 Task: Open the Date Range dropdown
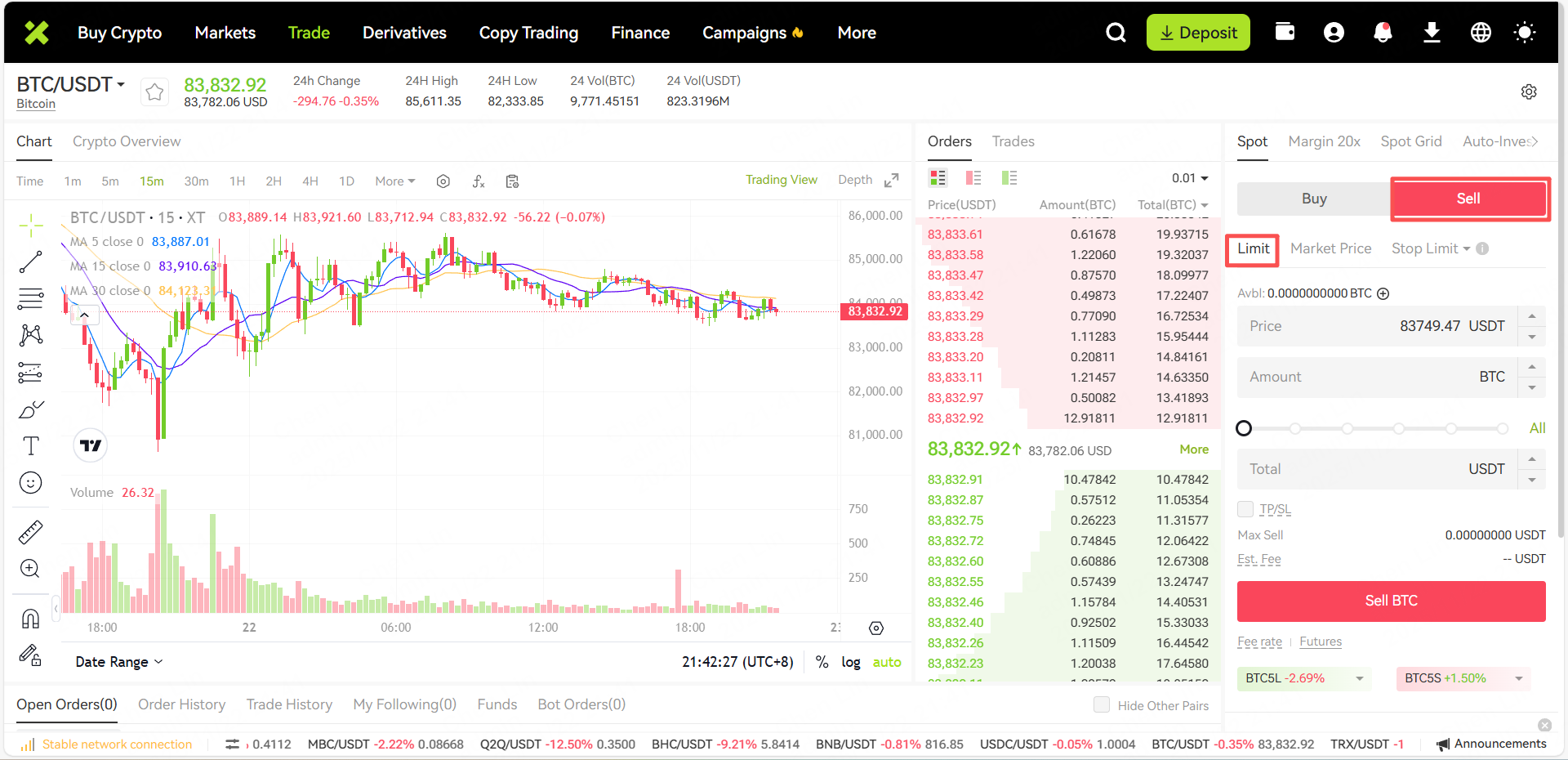pyautogui.click(x=119, y=662)
